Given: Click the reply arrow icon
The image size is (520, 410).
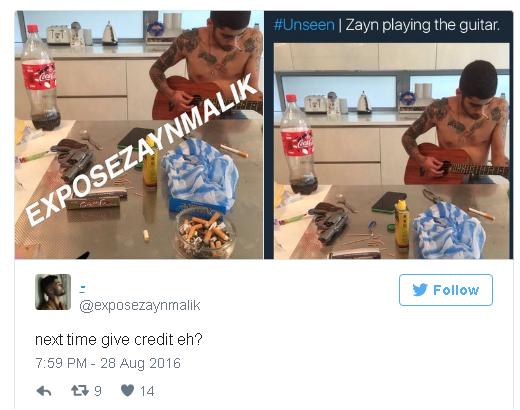Looking at the screenshot, I should pos(44,391).
